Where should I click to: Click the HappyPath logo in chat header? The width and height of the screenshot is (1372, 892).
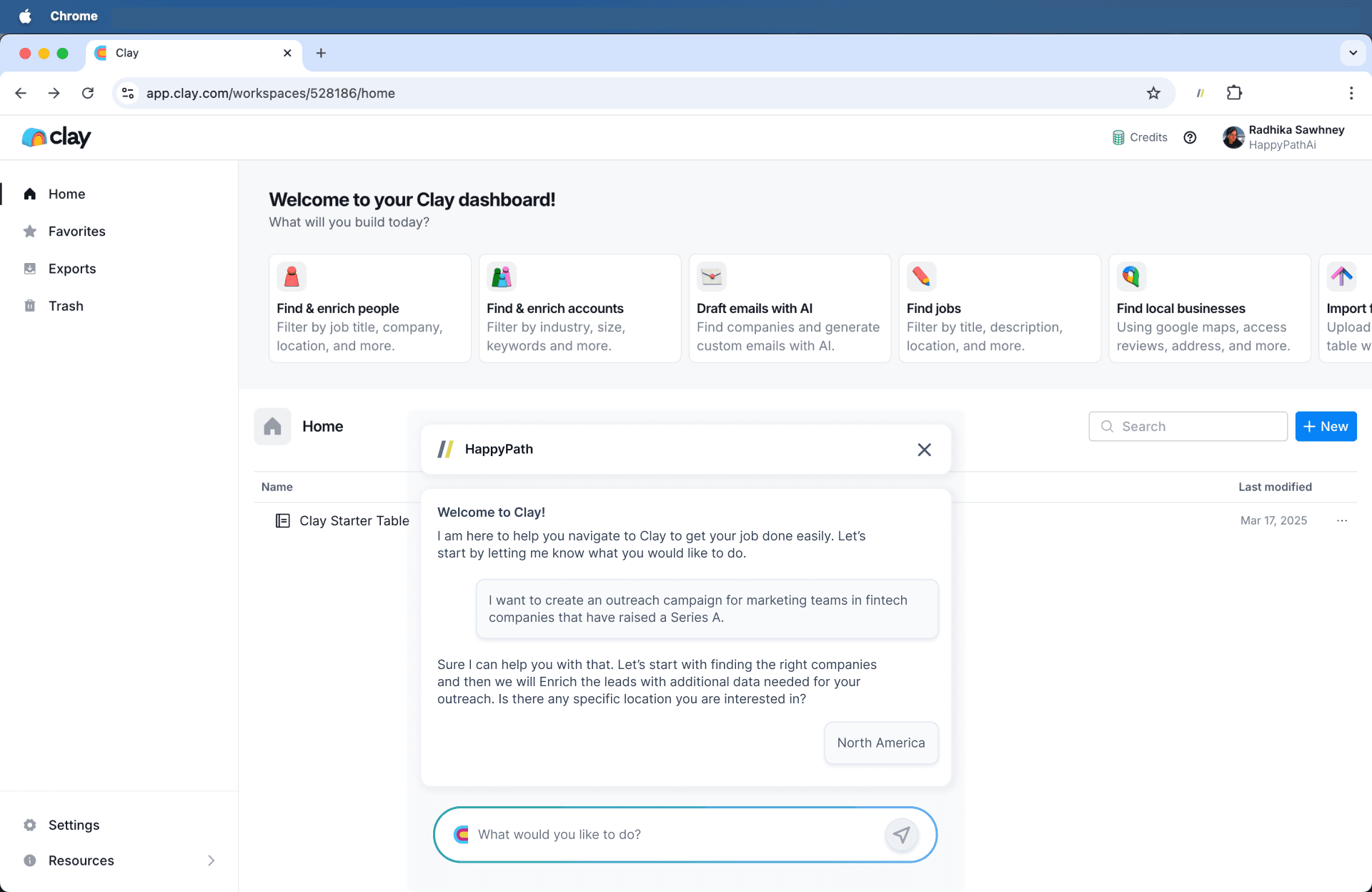point(445,449)
